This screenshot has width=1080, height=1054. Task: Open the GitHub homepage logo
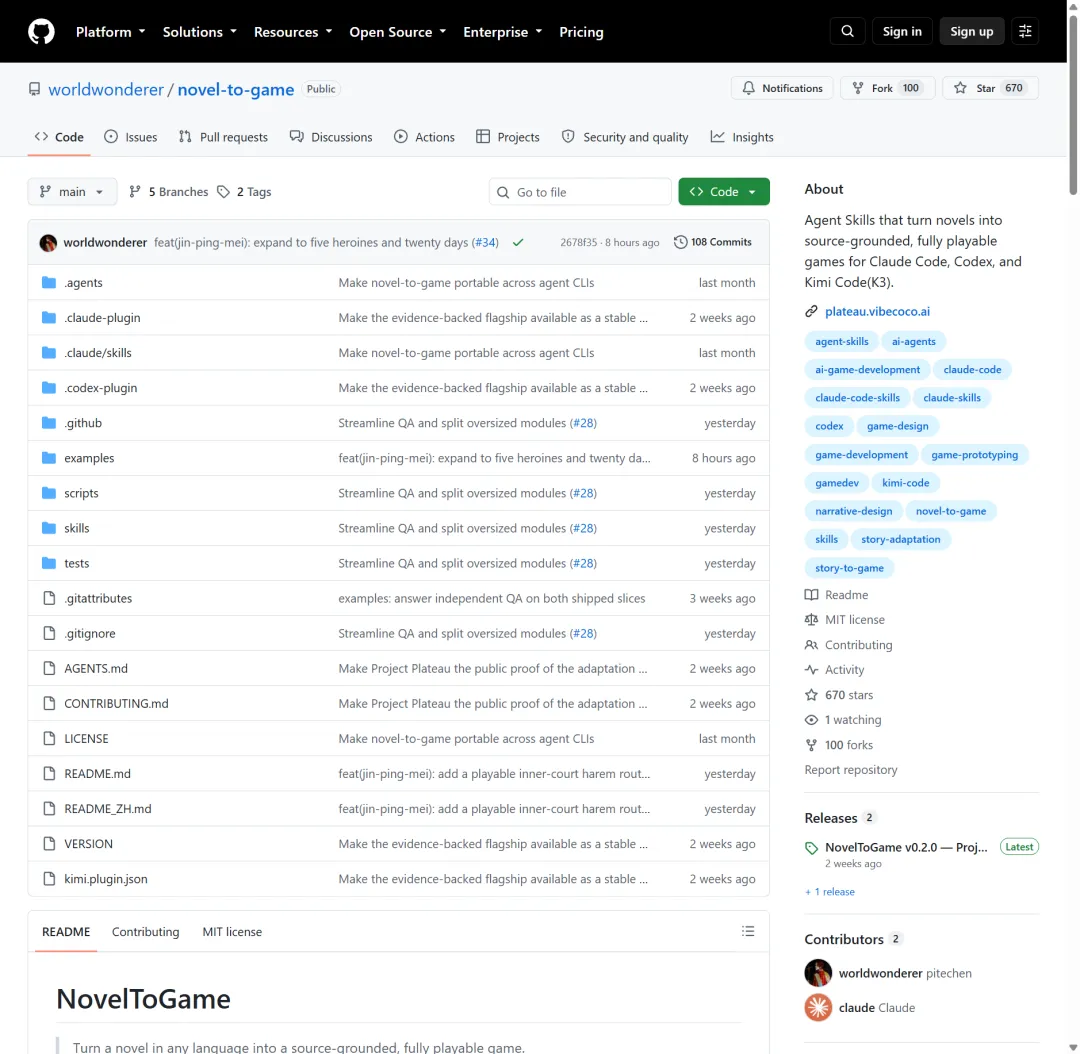coord(41,32)
